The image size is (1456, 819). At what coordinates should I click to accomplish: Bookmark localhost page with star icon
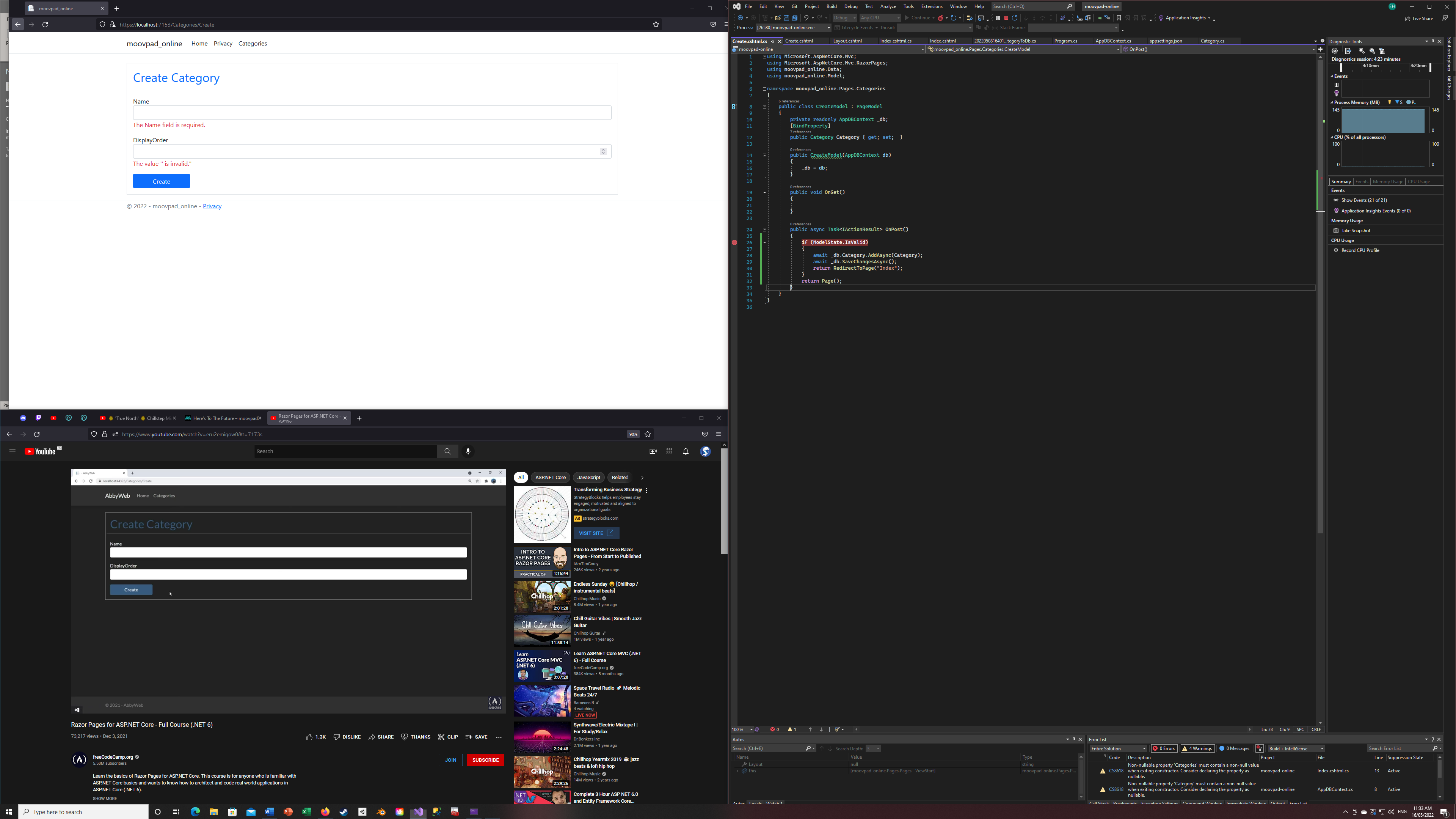[x=656, y=24]
